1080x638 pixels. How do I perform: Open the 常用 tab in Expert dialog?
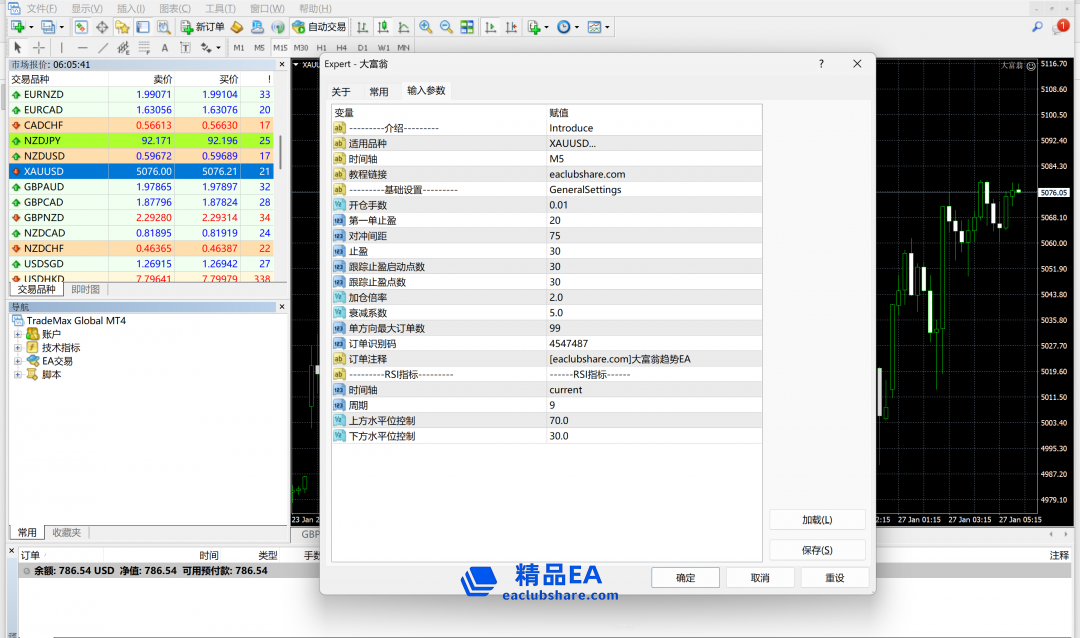click(379, 91)
